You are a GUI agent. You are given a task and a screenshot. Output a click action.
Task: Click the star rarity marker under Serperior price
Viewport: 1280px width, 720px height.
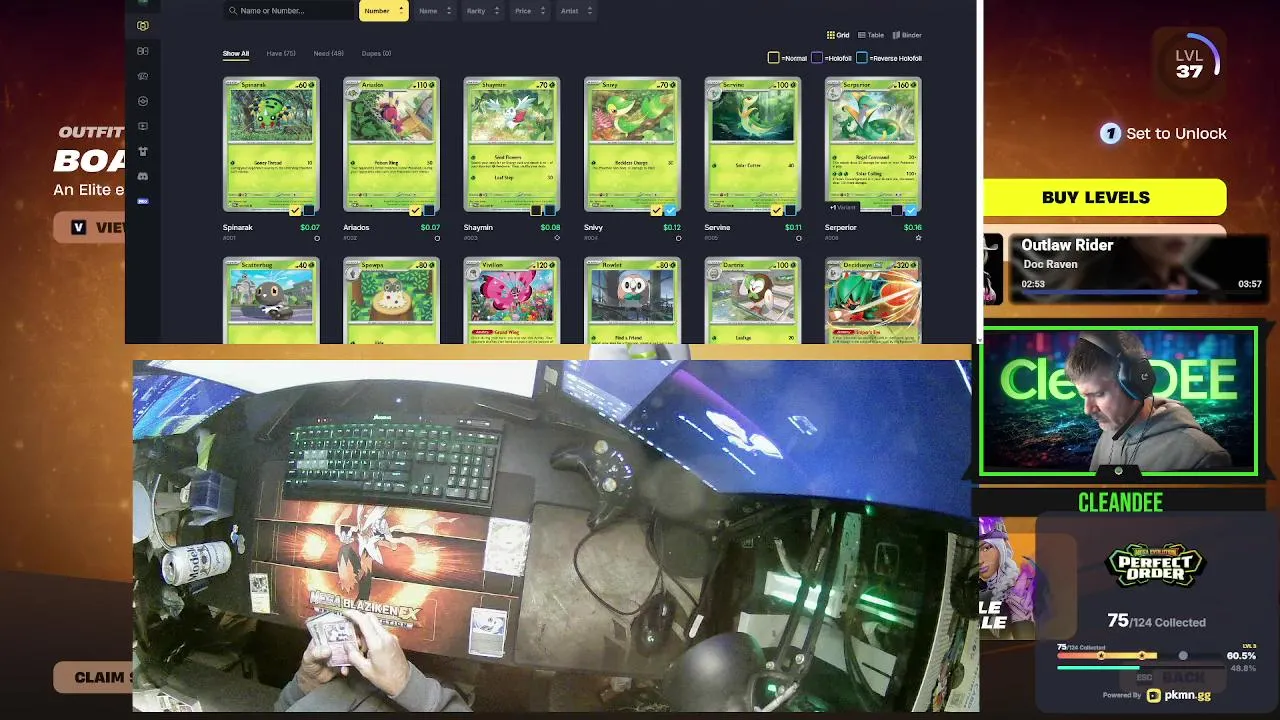click(918, 238)
